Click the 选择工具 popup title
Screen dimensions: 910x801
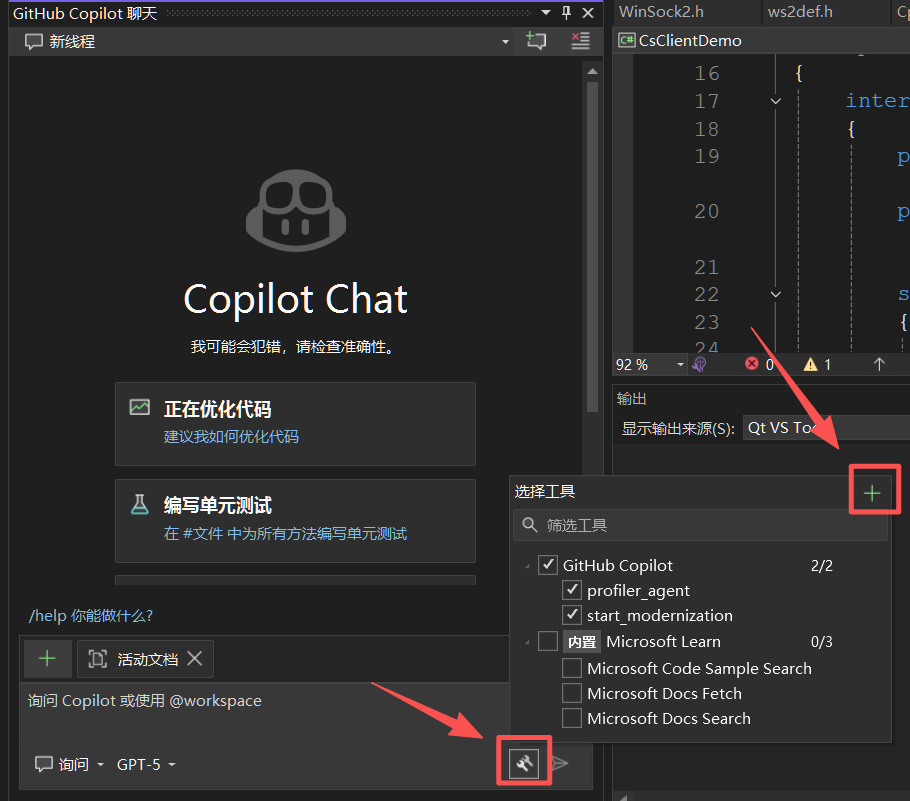(544, 492)
